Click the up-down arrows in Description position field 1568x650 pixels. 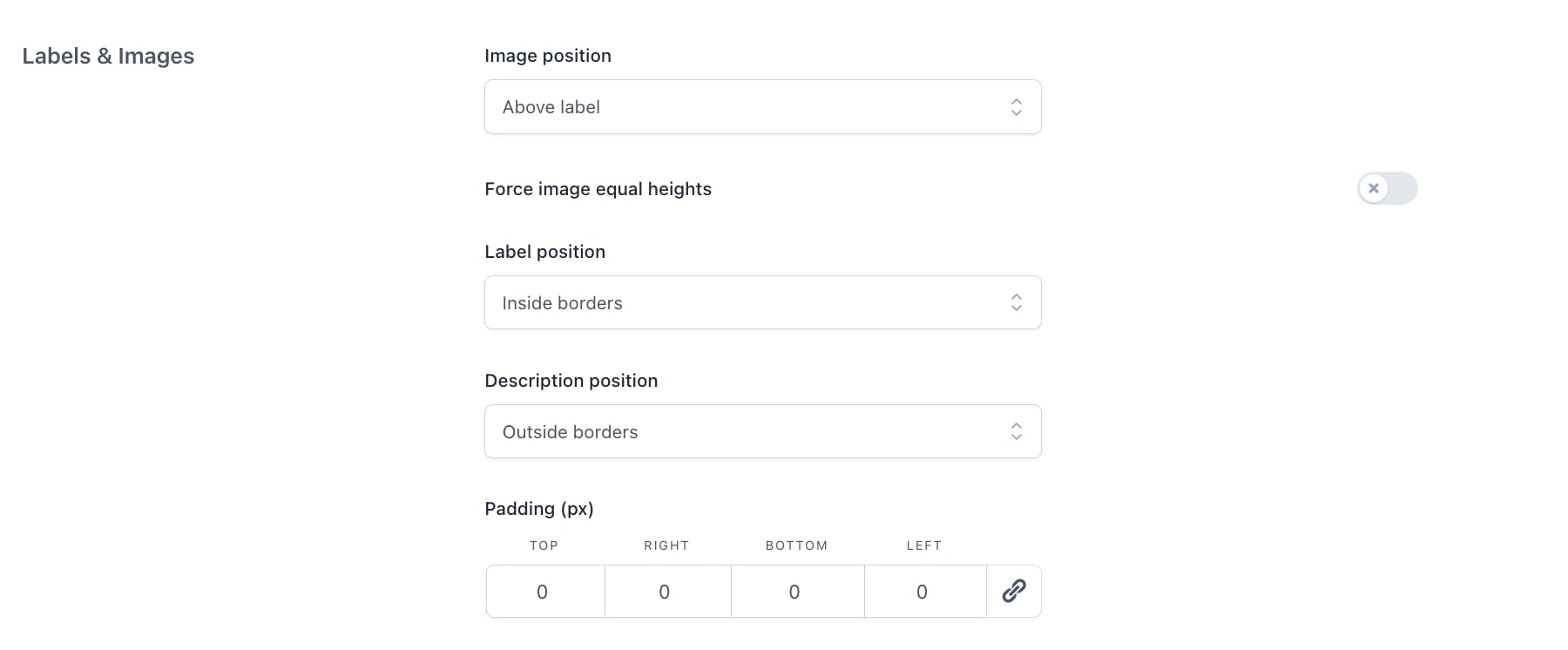coord(1016,431)
